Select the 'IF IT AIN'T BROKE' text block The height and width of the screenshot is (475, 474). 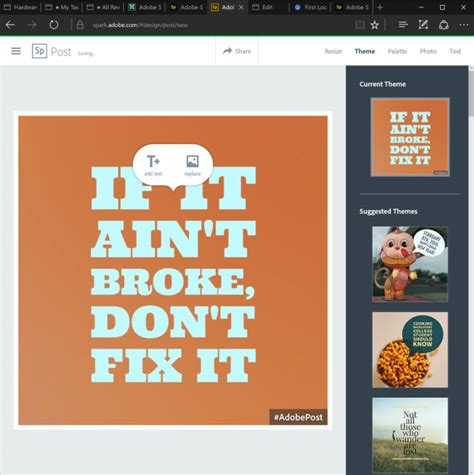(173, 274)
